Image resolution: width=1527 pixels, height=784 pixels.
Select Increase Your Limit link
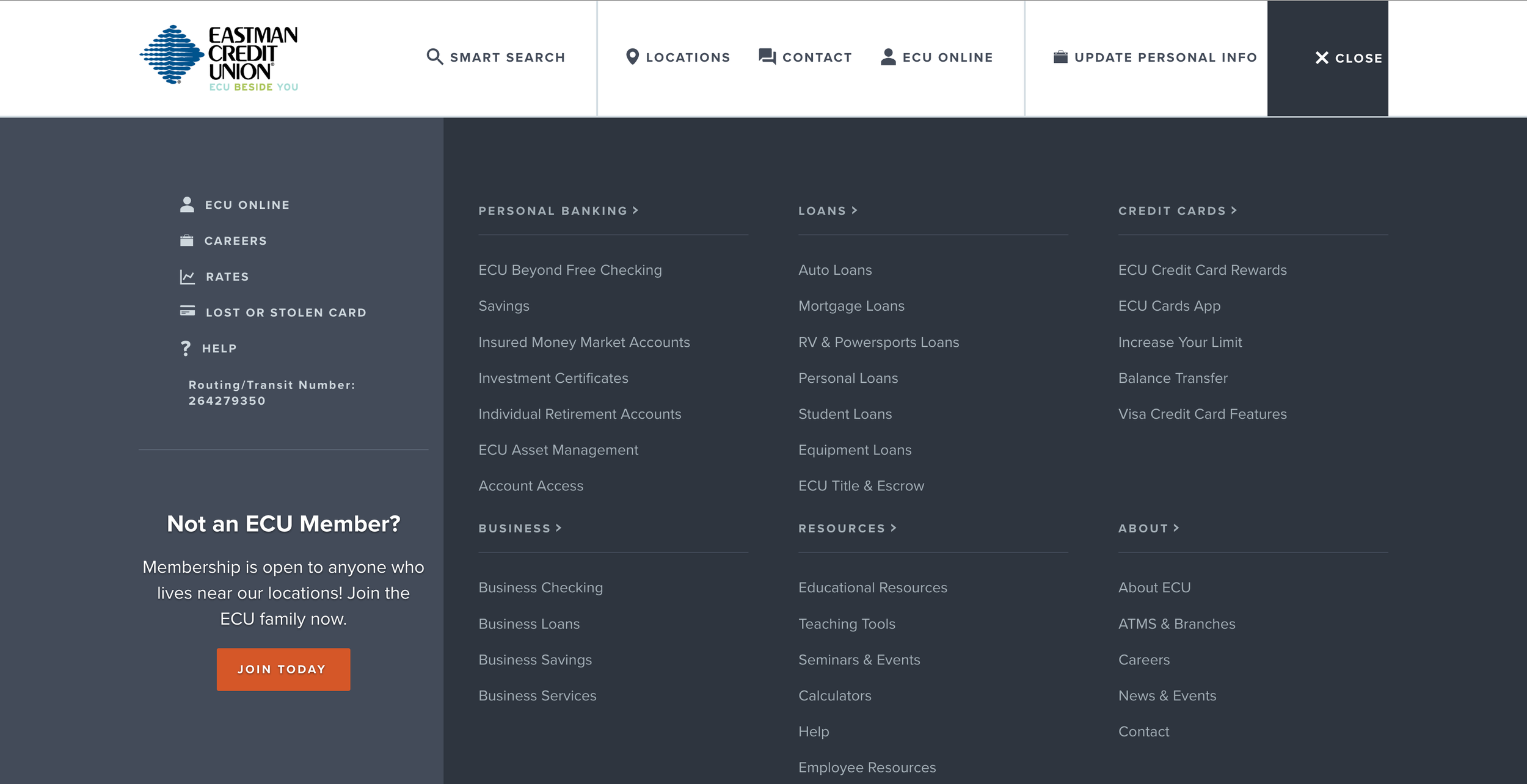pyautogui.click(x=1180, y=342)
